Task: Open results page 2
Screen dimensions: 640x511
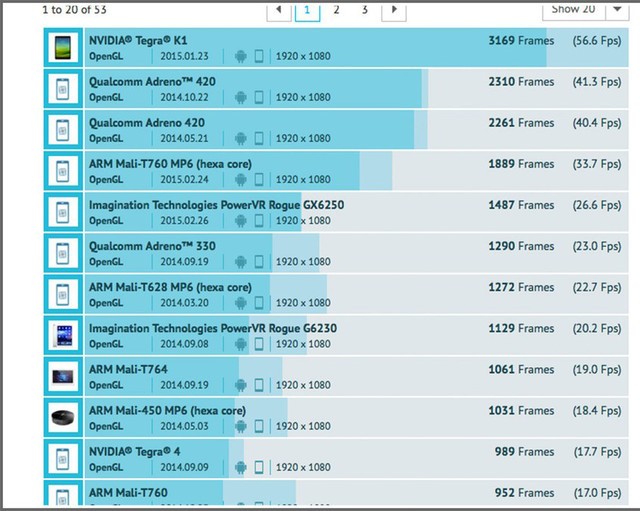Action: click(336, 10)
